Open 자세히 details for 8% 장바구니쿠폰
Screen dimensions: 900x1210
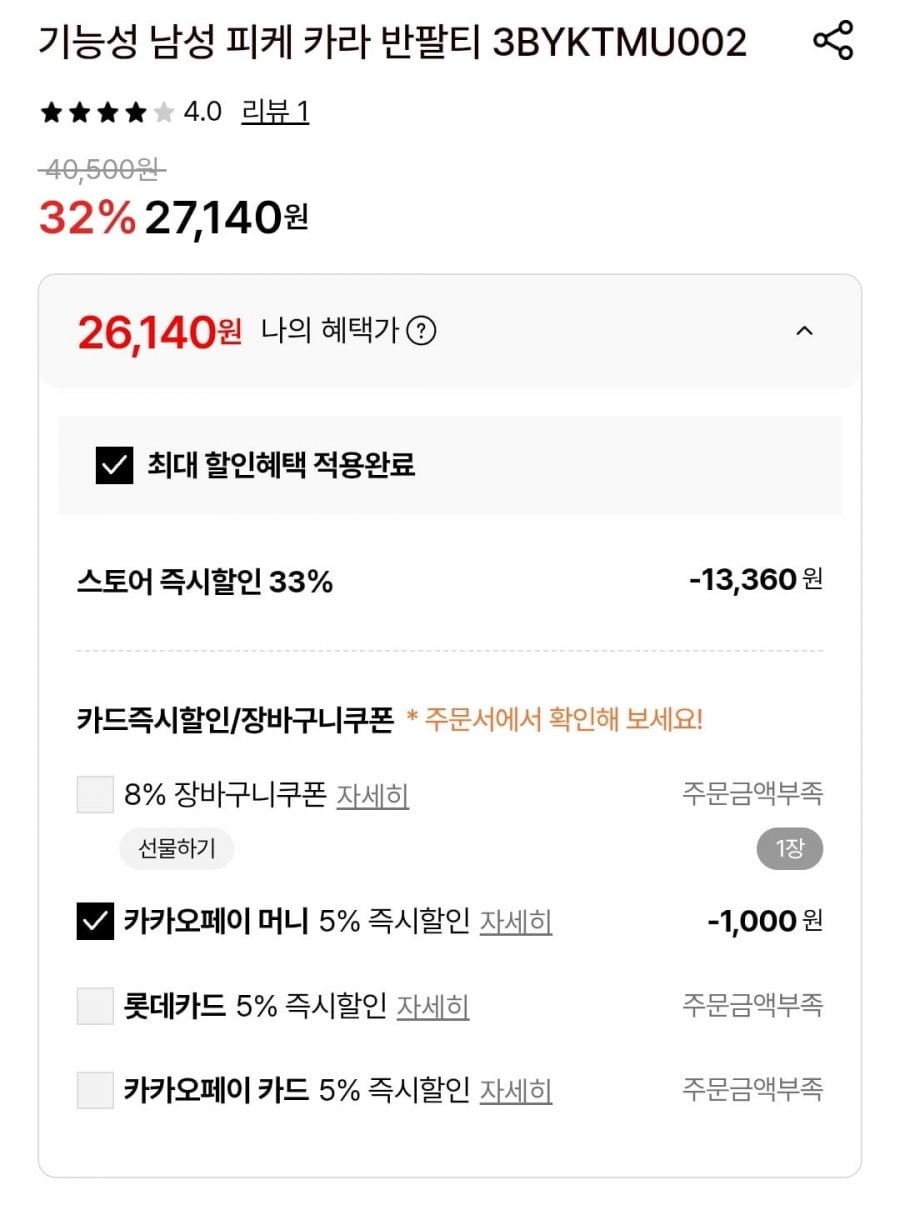point(372,796)
